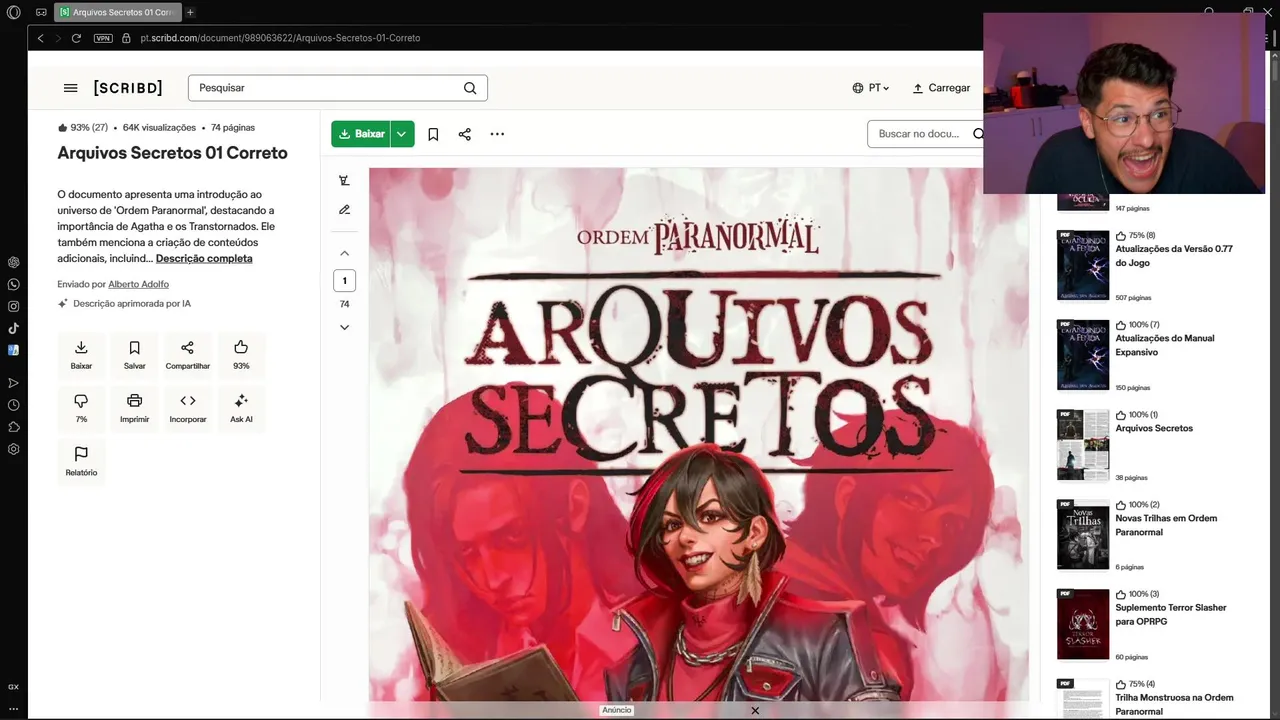Viewport: 1280px width, 720px height.
Task: Open Novas Trilhas em Ordem Paranormal
Action: (1166, 525)
